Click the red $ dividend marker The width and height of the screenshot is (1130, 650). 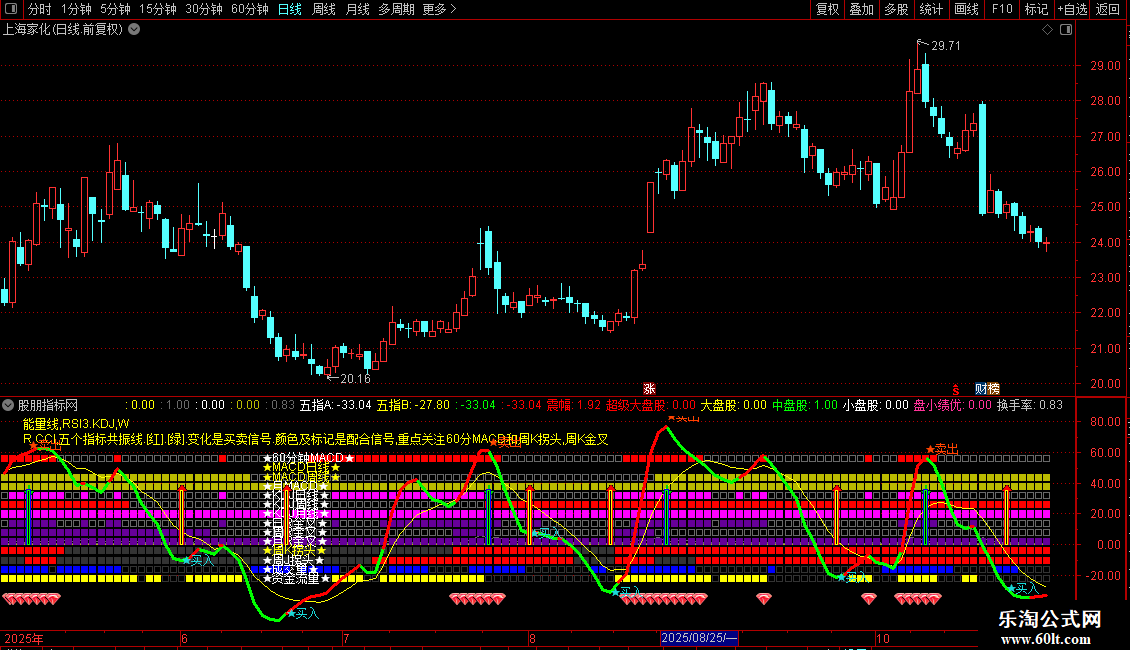956,389
